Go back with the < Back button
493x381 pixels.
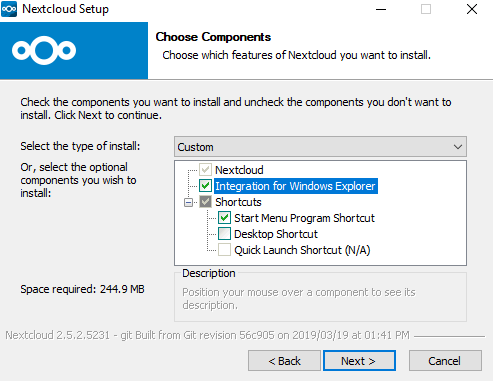tap(284, 361)
